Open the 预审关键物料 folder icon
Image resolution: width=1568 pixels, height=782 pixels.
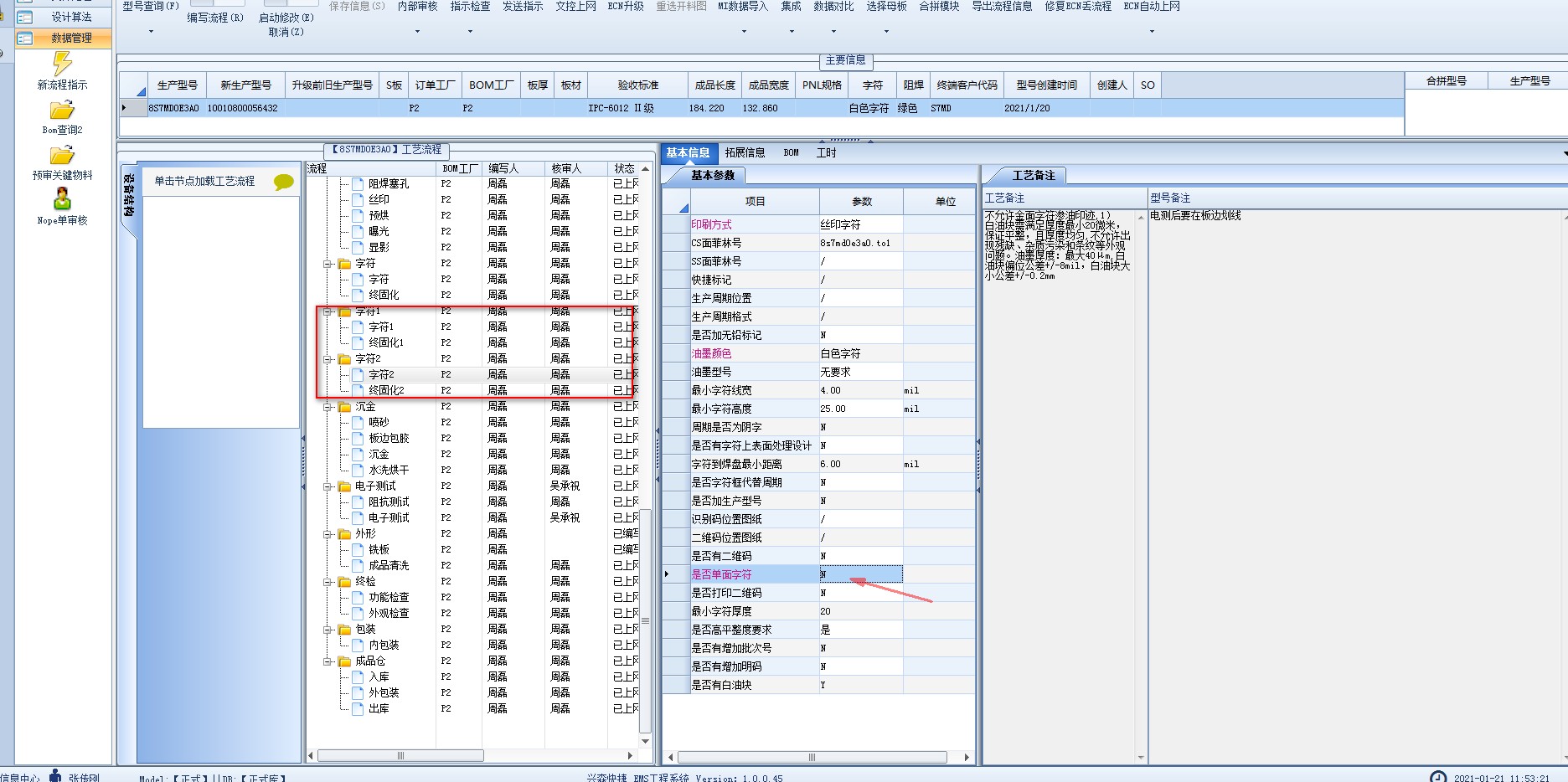62,155
